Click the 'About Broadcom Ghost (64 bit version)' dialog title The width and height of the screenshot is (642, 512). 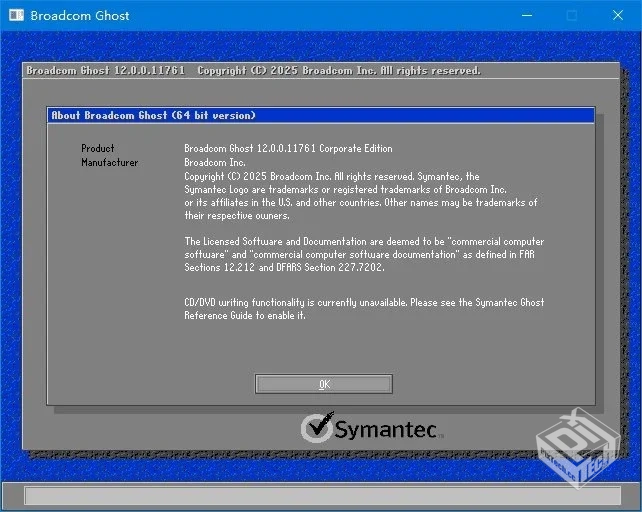click(x=154, y=116)
